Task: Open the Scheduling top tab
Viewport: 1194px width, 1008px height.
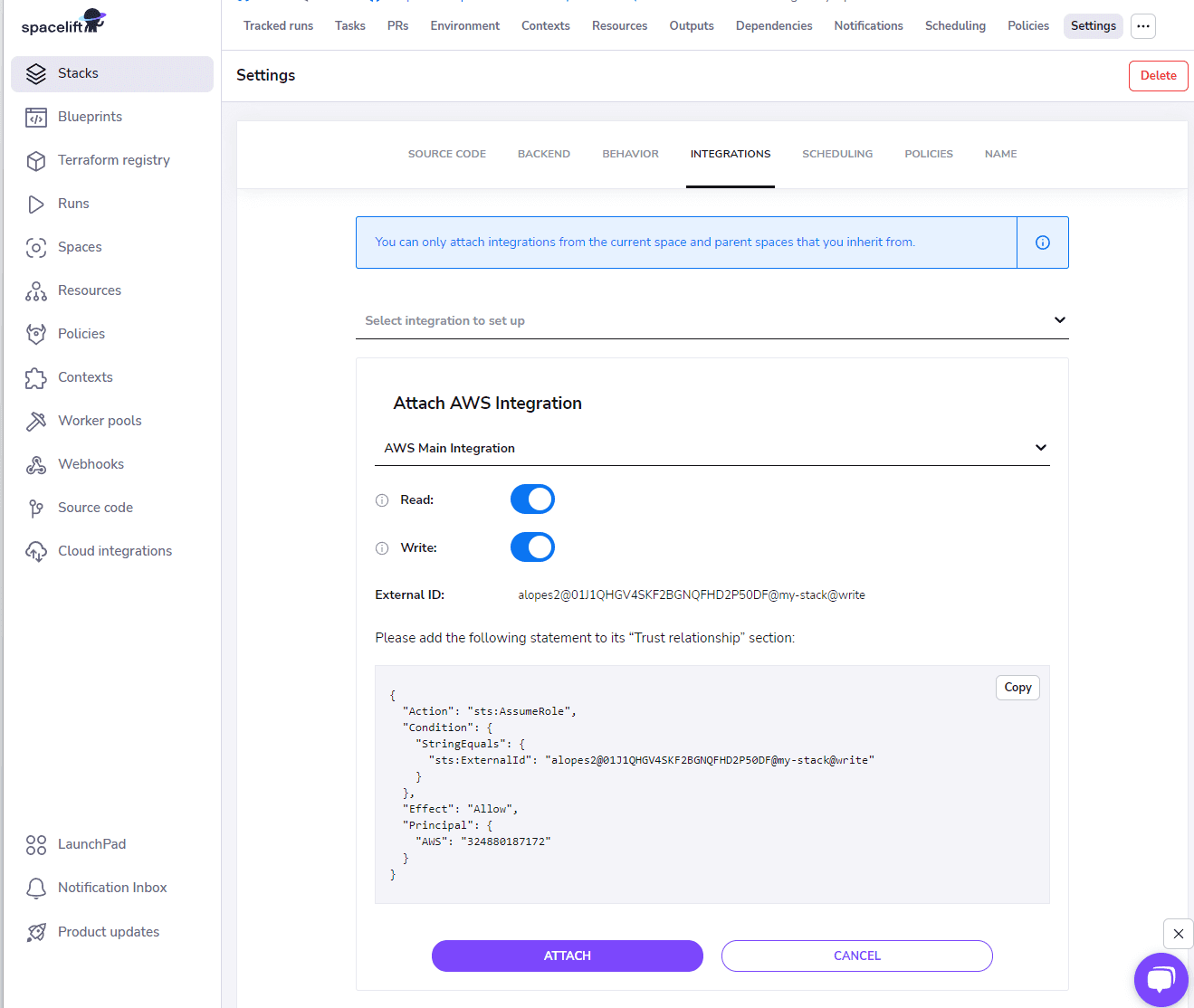Action: [955, 26]
